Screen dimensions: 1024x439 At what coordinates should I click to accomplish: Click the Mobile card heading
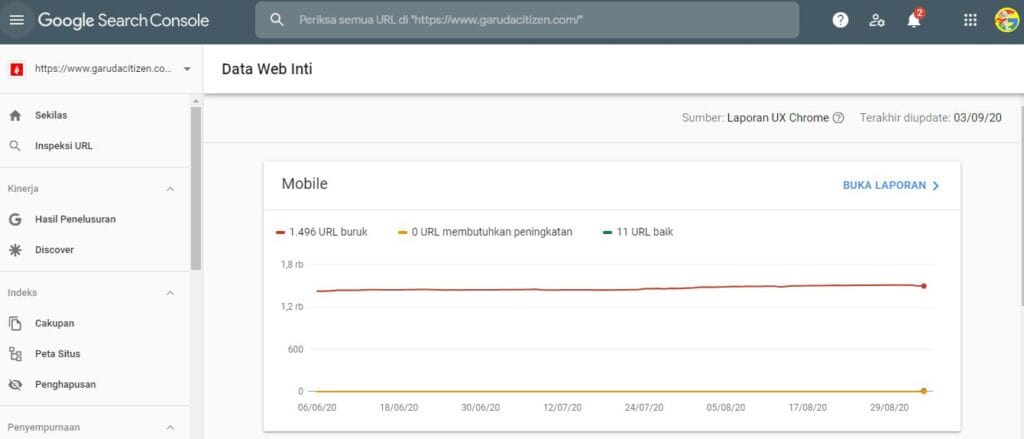pos(304,184)
